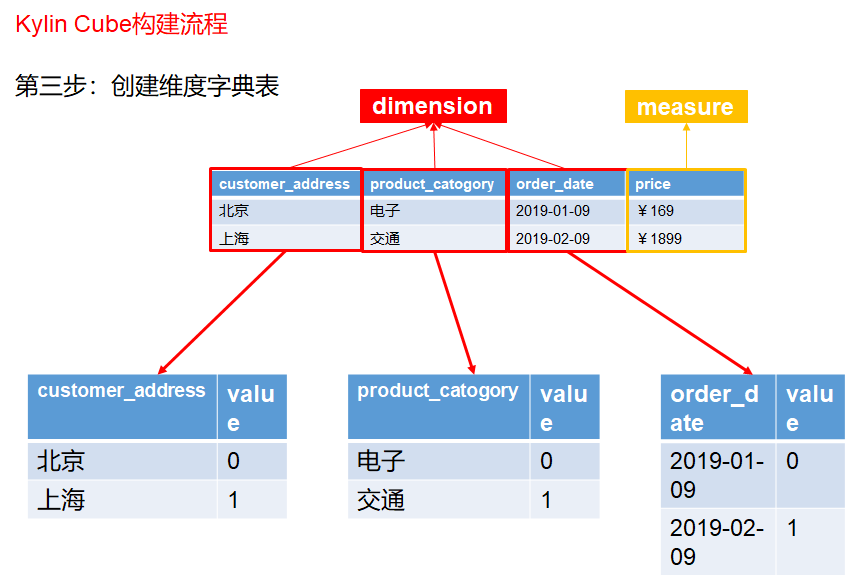Image resolution: width=848 pixels, height=585 pixels.
Task: Select 'product_catogory' header in the four-column source table
Action: 432,184
